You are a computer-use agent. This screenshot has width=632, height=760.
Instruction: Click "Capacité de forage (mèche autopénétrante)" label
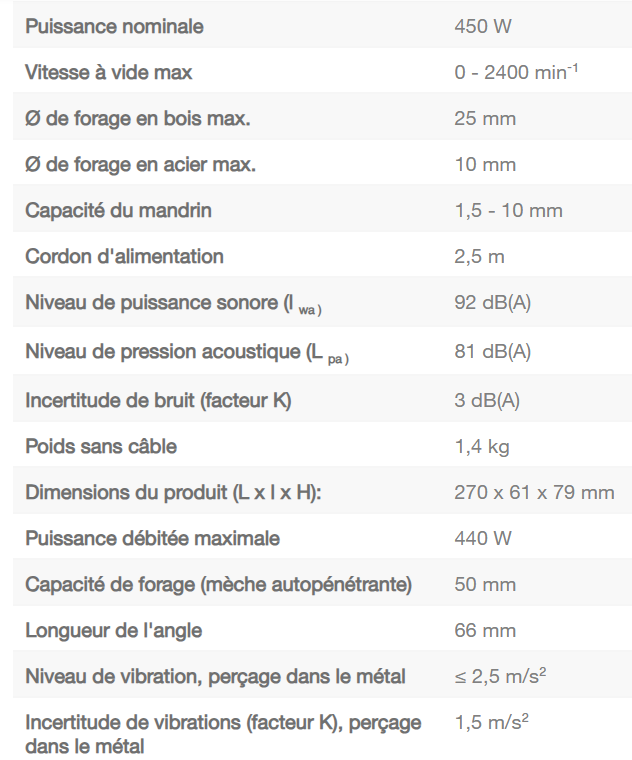(x=219, y=585)
